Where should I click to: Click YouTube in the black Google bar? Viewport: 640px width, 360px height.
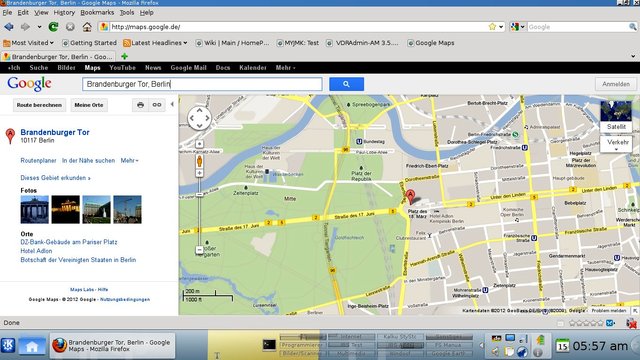(x=122, y=68)
